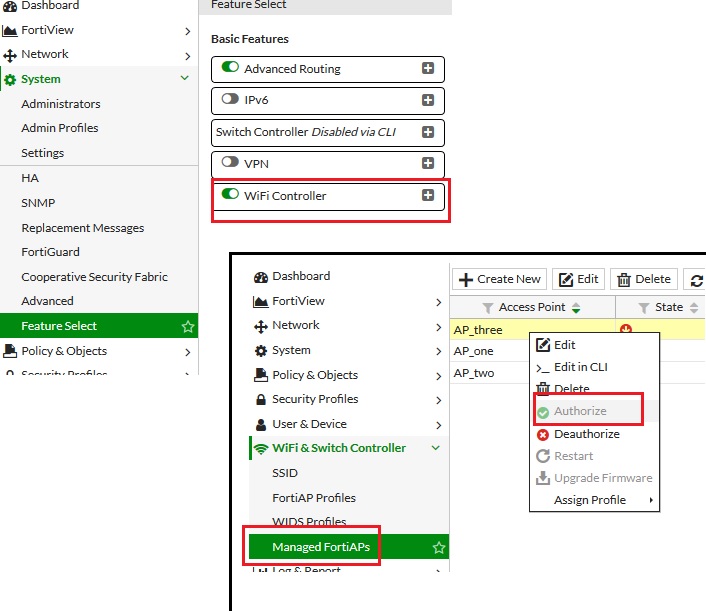Collapse the WiFi & Switch Controller chevron
Screen dimensions: 706x611
[435, 448]
